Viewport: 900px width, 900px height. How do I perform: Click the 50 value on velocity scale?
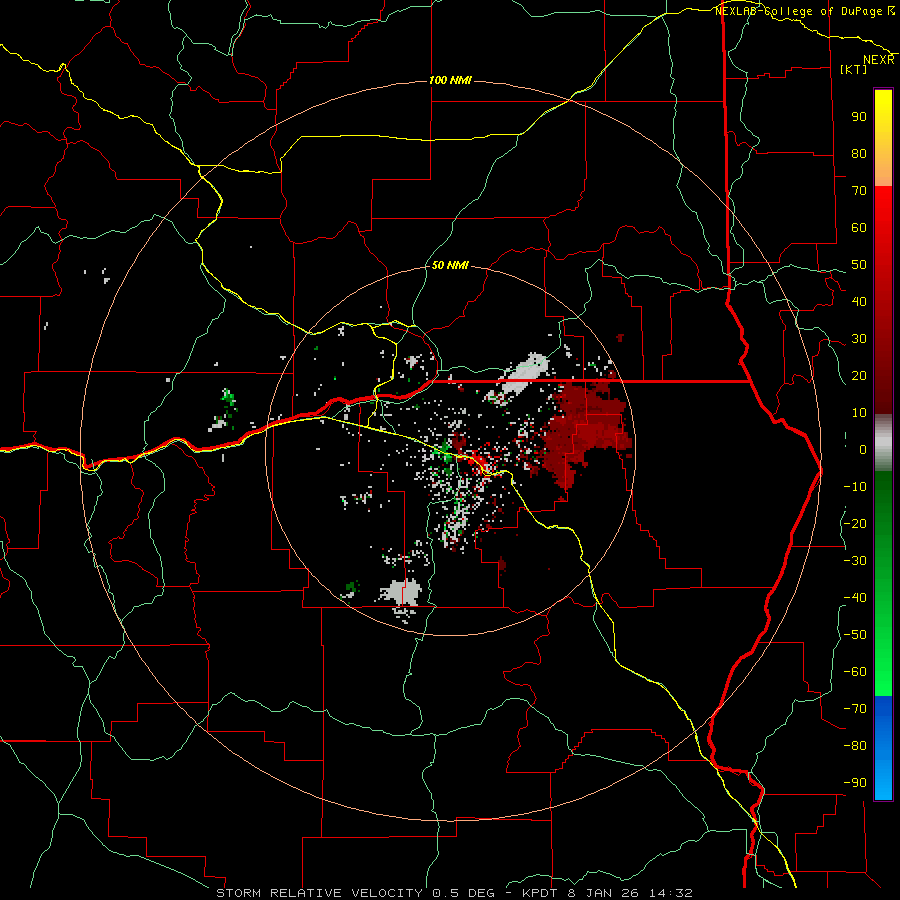859,265
